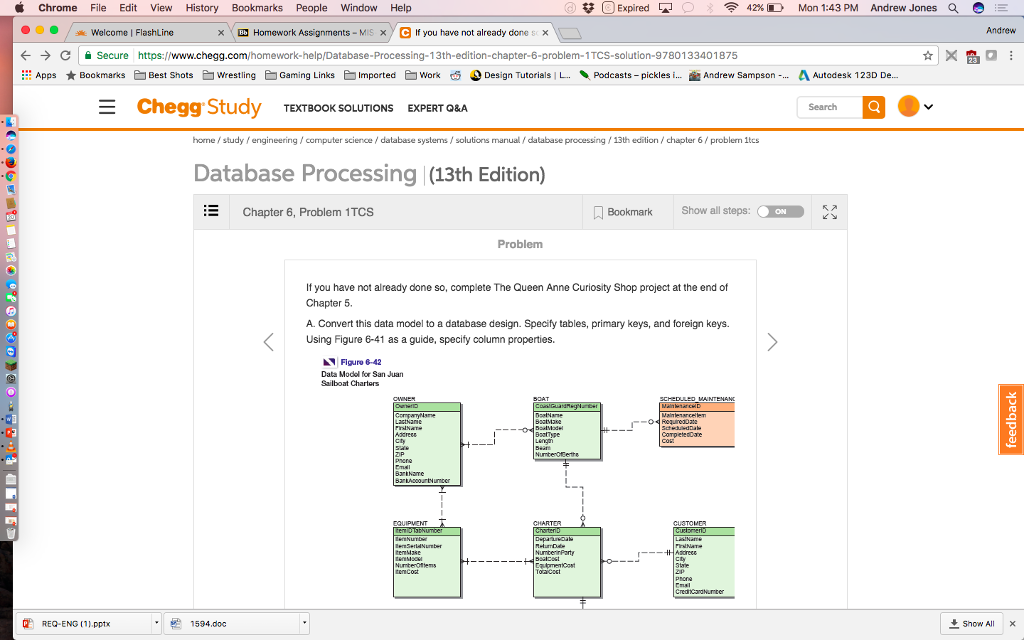Click Show All in the downloads bar
Screen dimensions: 1024x640
pyautogui.click(x=970, y=622)
